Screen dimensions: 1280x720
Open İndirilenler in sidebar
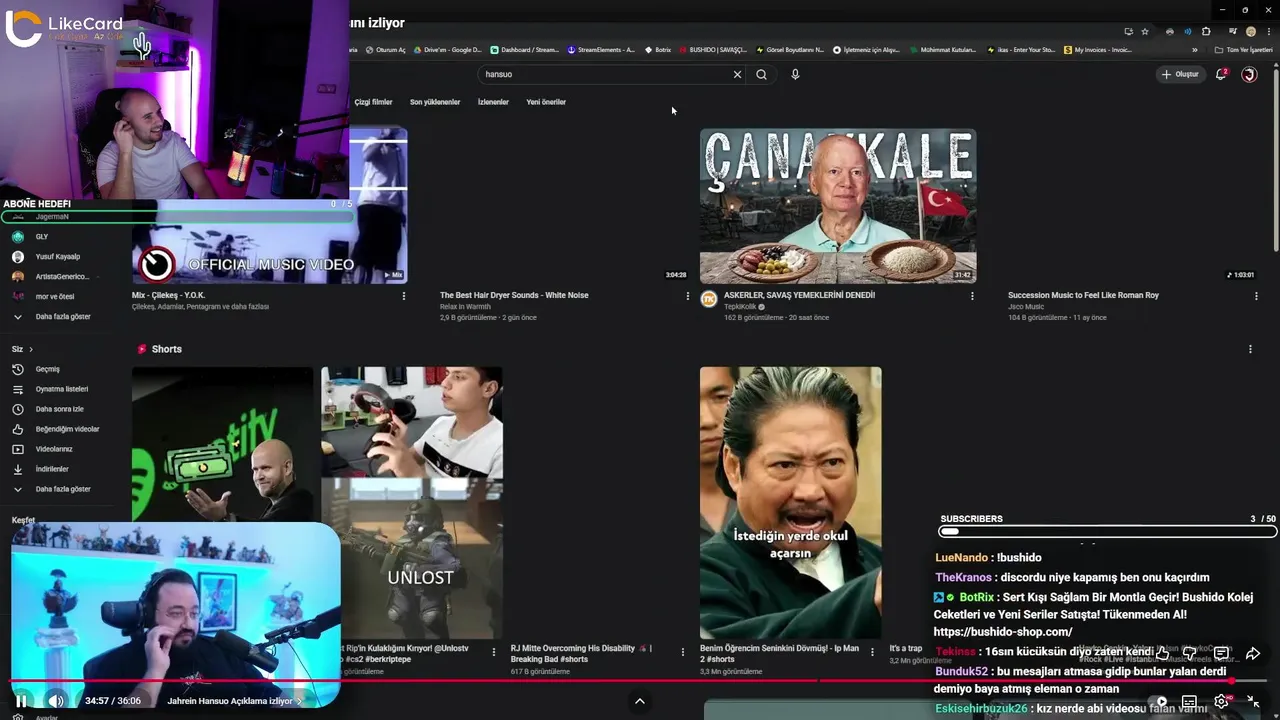click(52, 469)
